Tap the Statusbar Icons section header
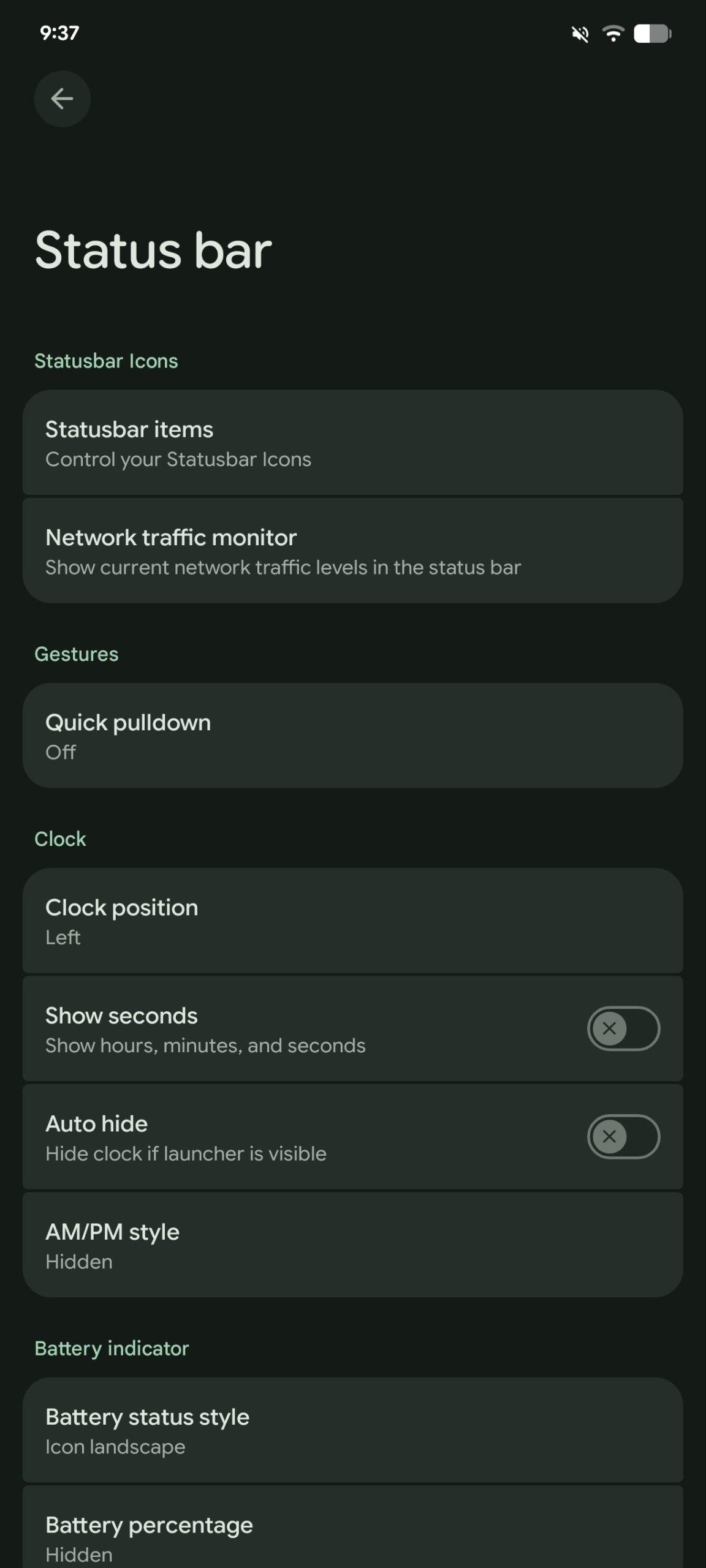Image resolution: width=706 pixels, height=1568 pixels. pos(106,361)
